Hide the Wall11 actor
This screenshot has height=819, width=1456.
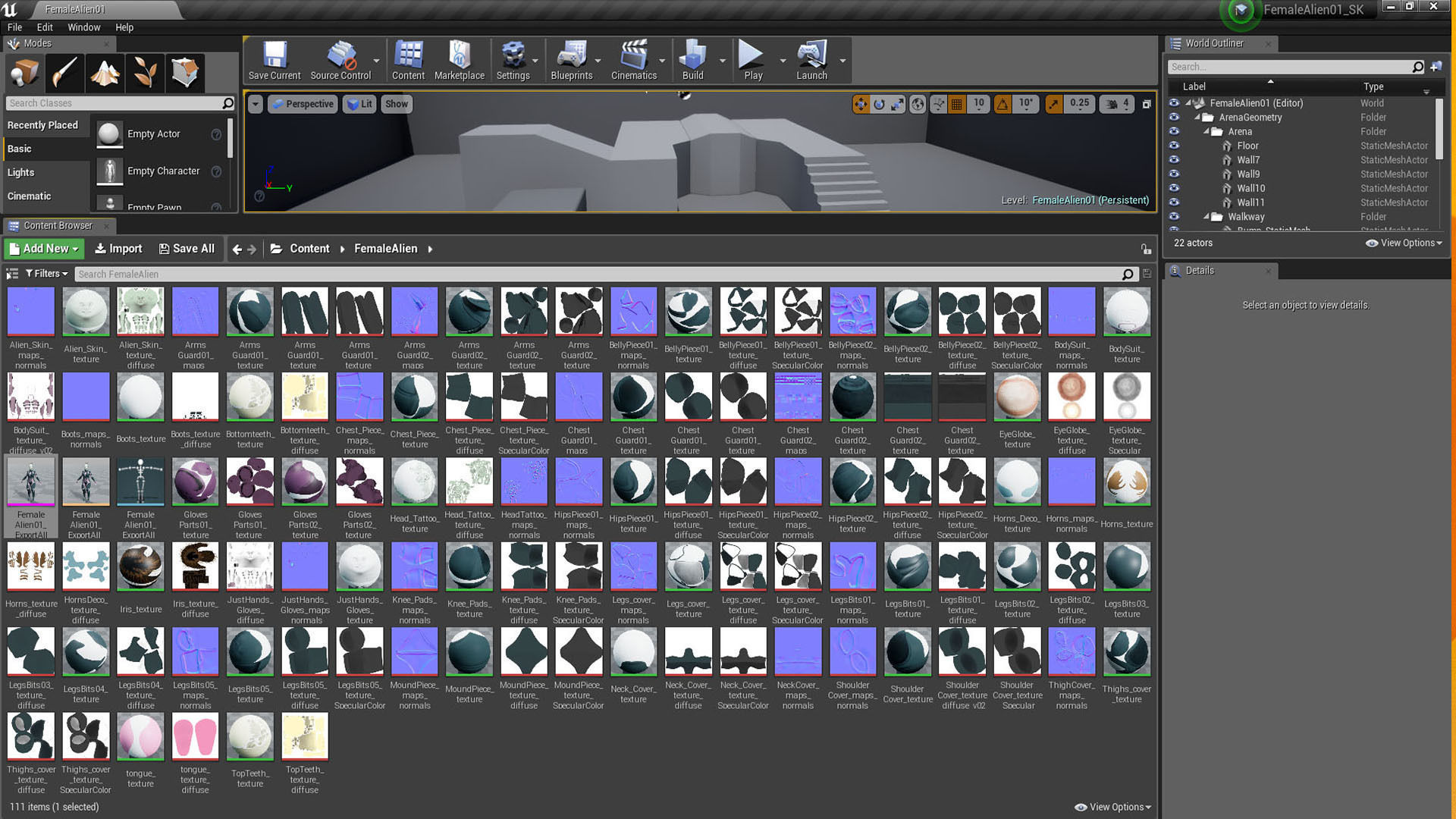click(1174, 202)
